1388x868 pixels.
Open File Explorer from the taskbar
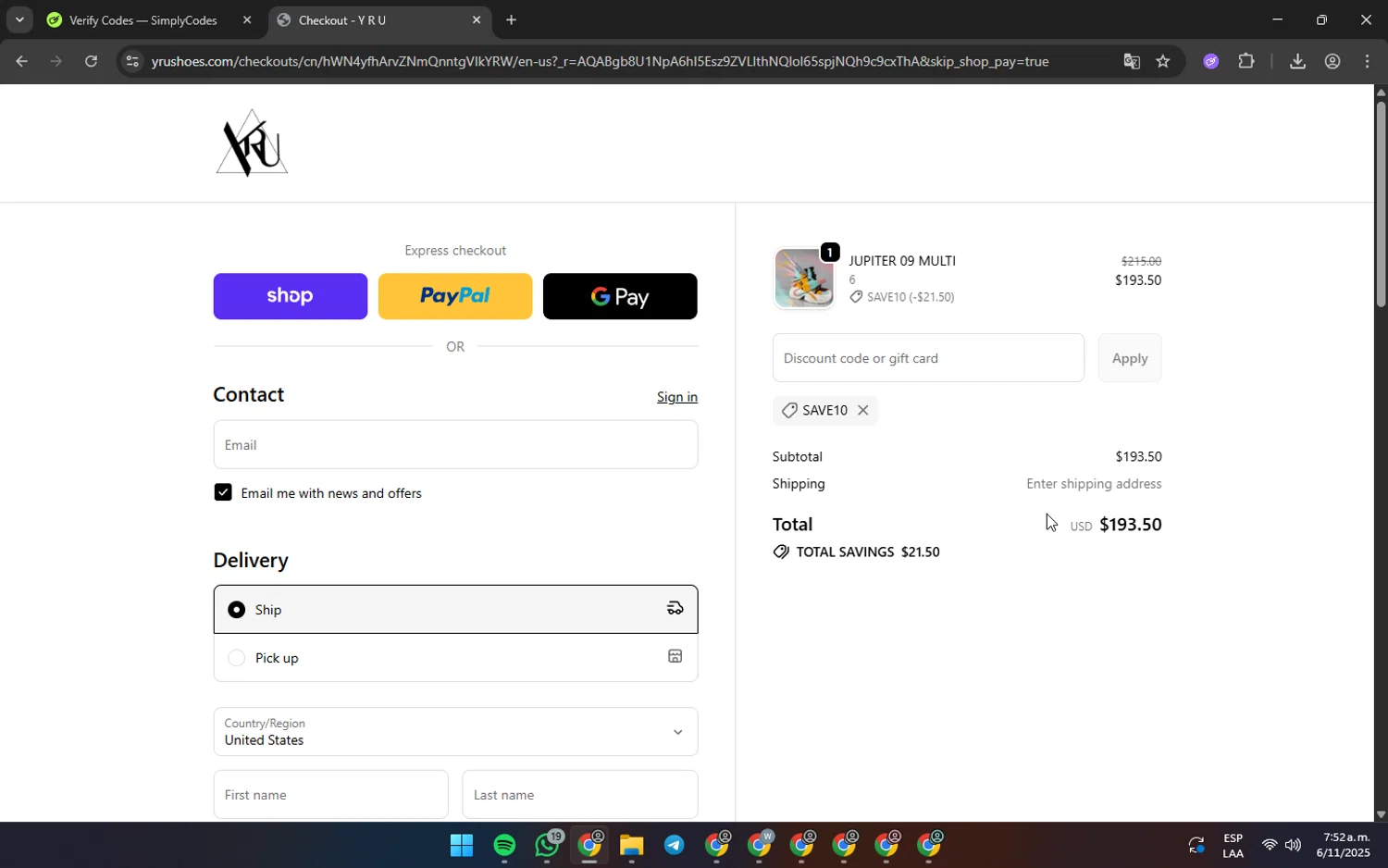click(632, 846)
